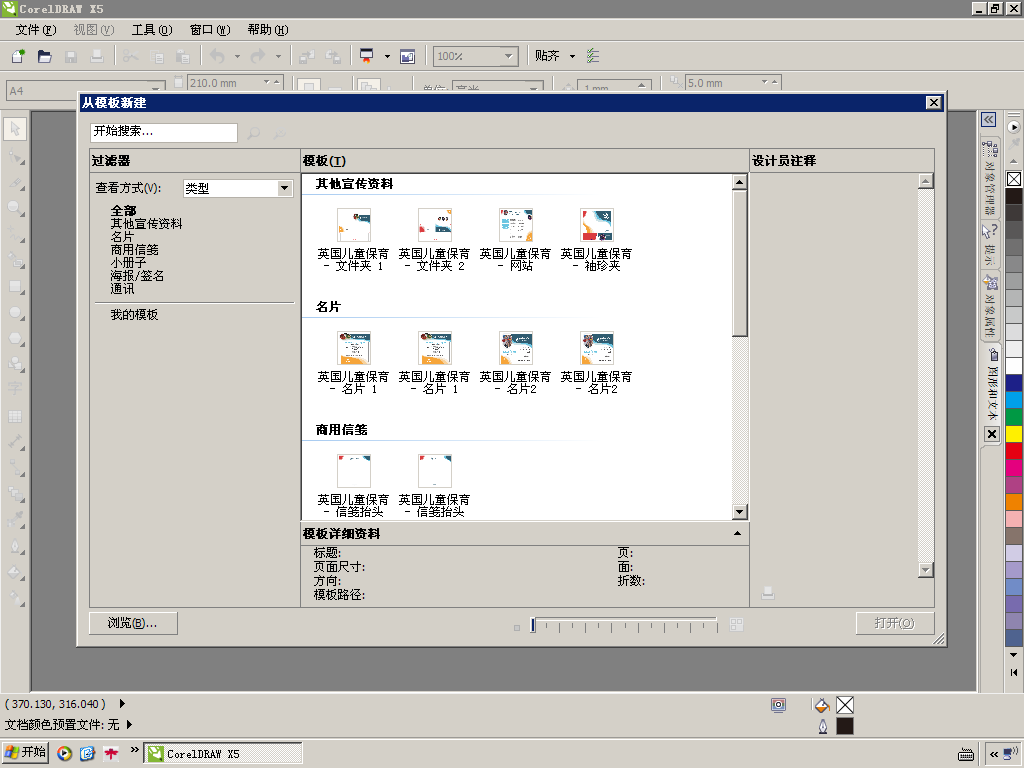1024x768 pixels.
Task: Filter by 海报/签名 category
Action: tap(137, 276)
